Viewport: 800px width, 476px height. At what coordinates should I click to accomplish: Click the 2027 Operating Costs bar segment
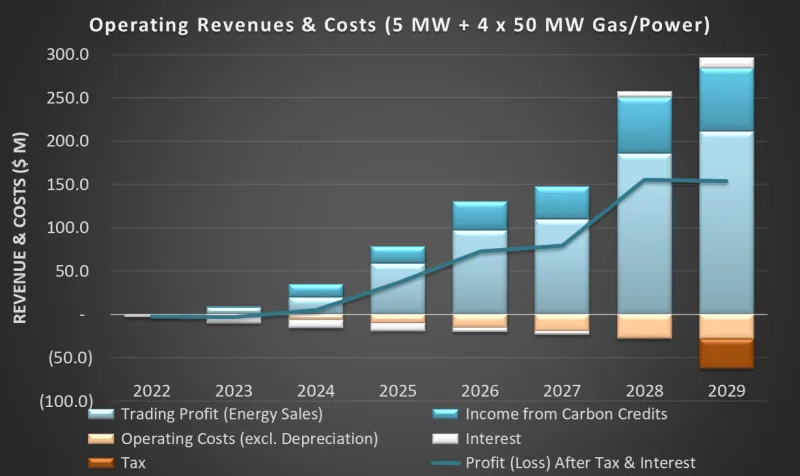(x=562, y=322)
